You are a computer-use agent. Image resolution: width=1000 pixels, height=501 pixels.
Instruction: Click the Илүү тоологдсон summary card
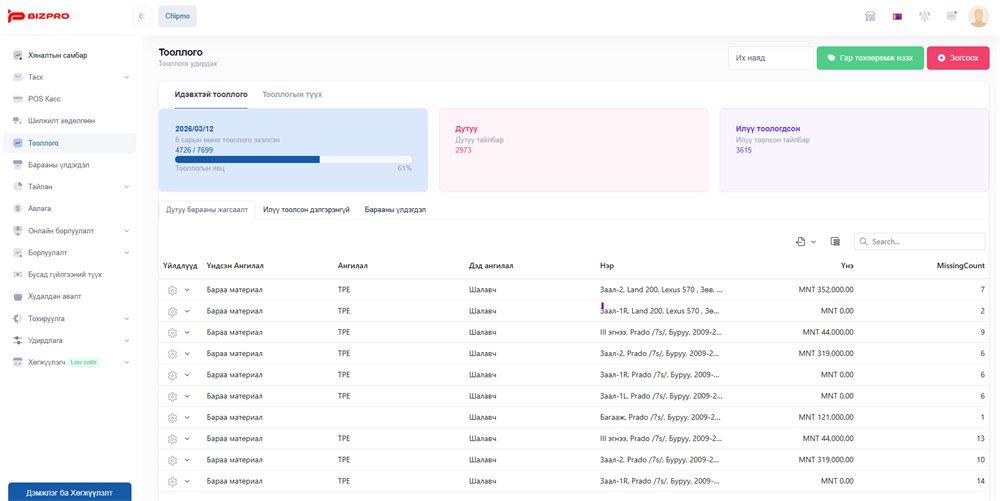pos(855,150)
